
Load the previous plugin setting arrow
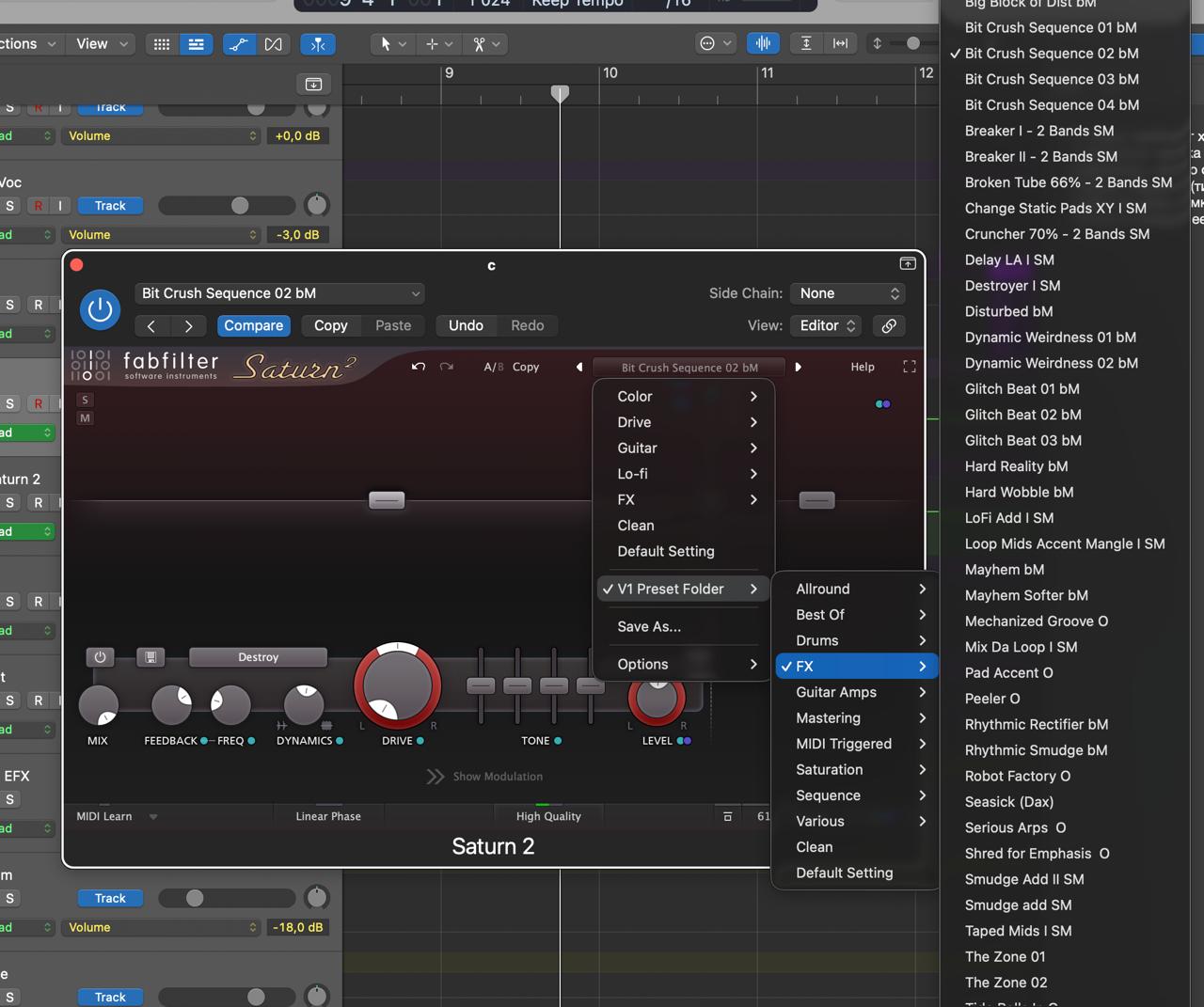pyautogui.click(x=151, y=325)
